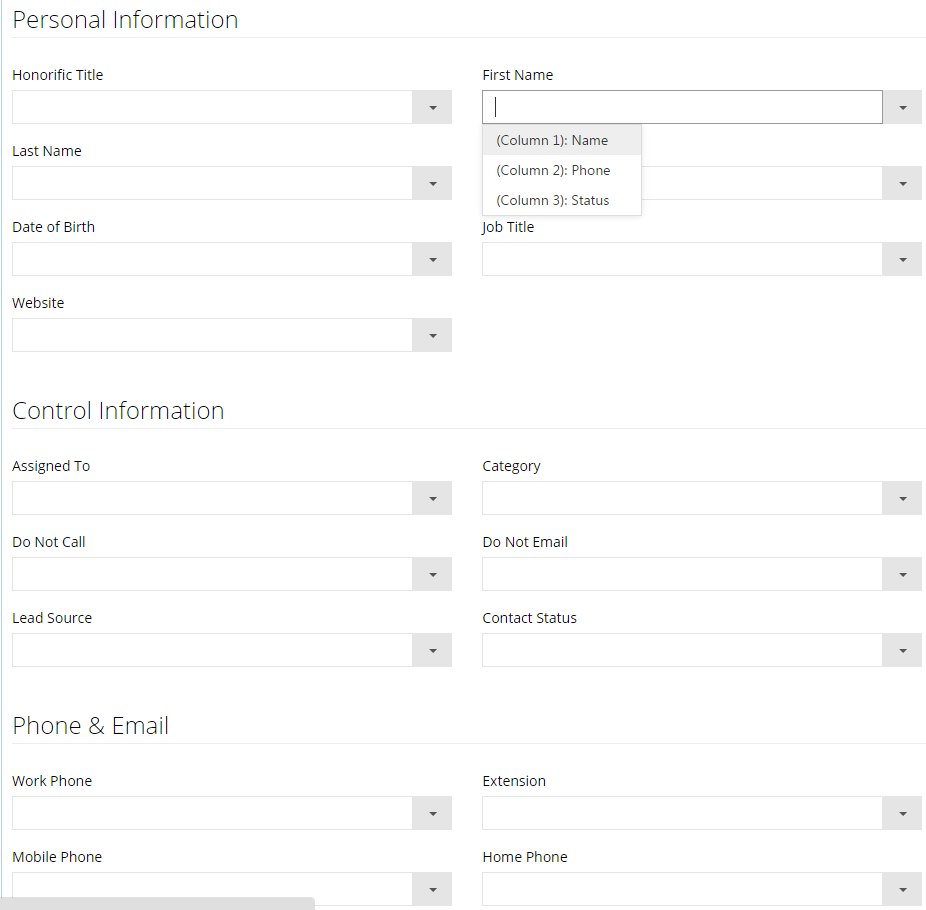Image resolution: width=926 pixels, height=910 pixels.
Task: Focus the Work Phone input field
Action: (212, 813)
